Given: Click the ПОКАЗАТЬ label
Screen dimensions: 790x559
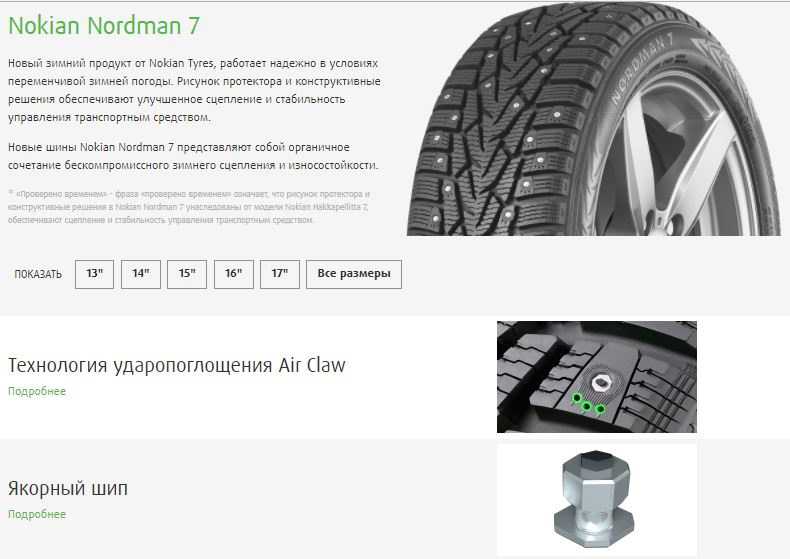Looking at the screenshot, I should click(x=38, y=274).
